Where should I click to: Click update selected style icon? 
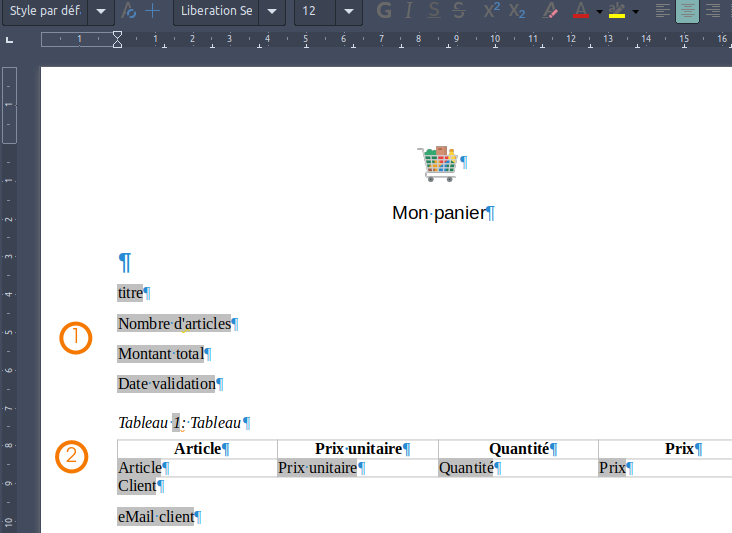[128, 10]
